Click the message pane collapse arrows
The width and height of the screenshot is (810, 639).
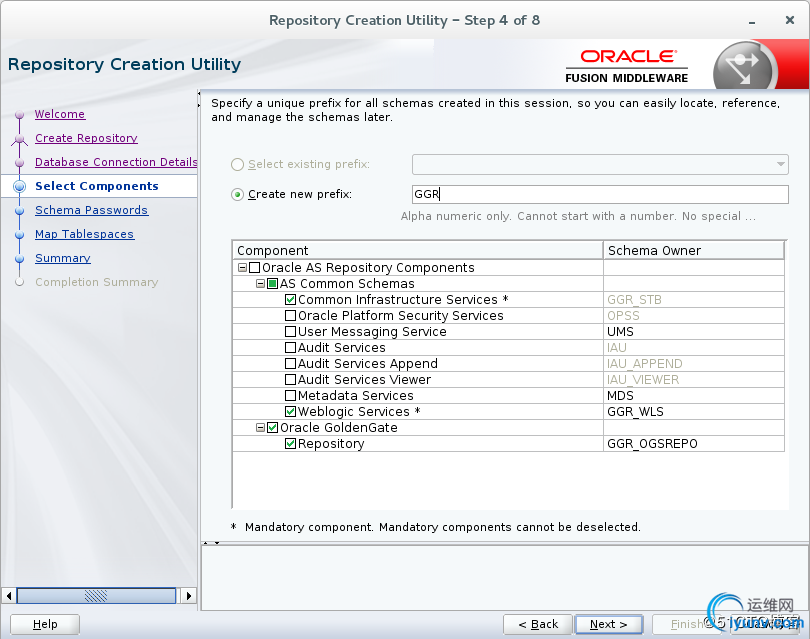pos(211,543)
